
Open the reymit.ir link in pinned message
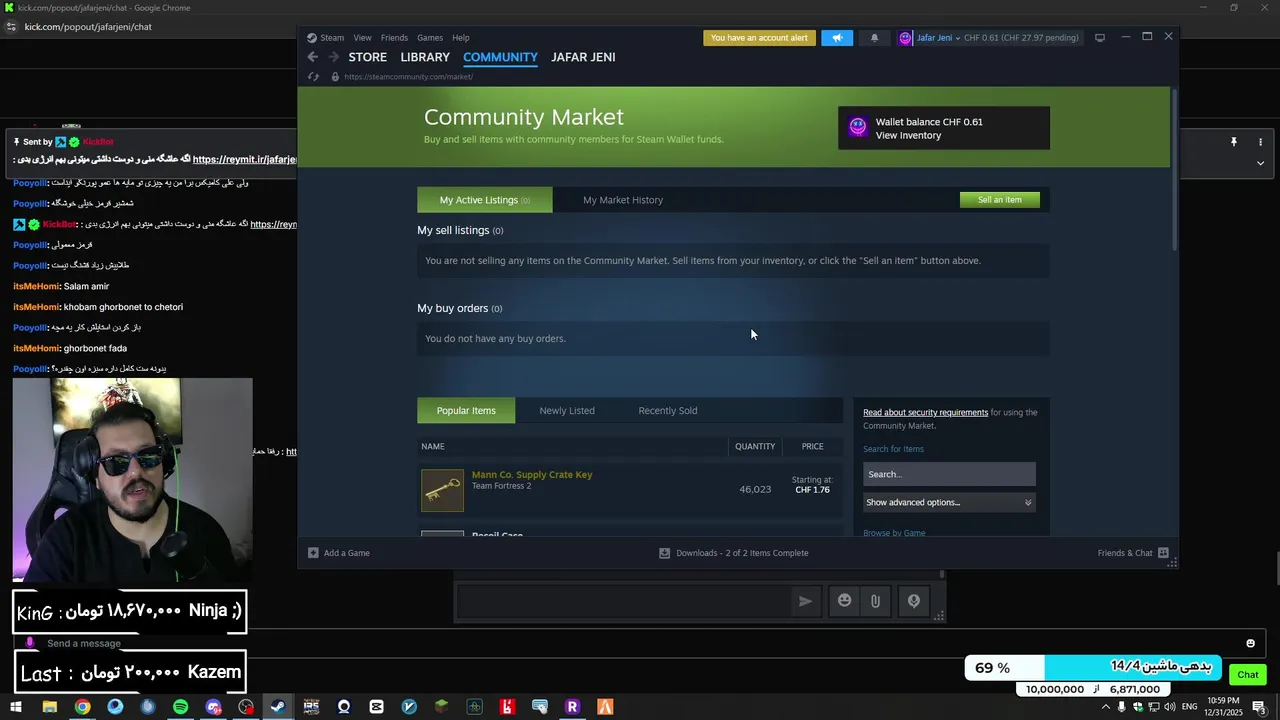(x=246, y=159)
